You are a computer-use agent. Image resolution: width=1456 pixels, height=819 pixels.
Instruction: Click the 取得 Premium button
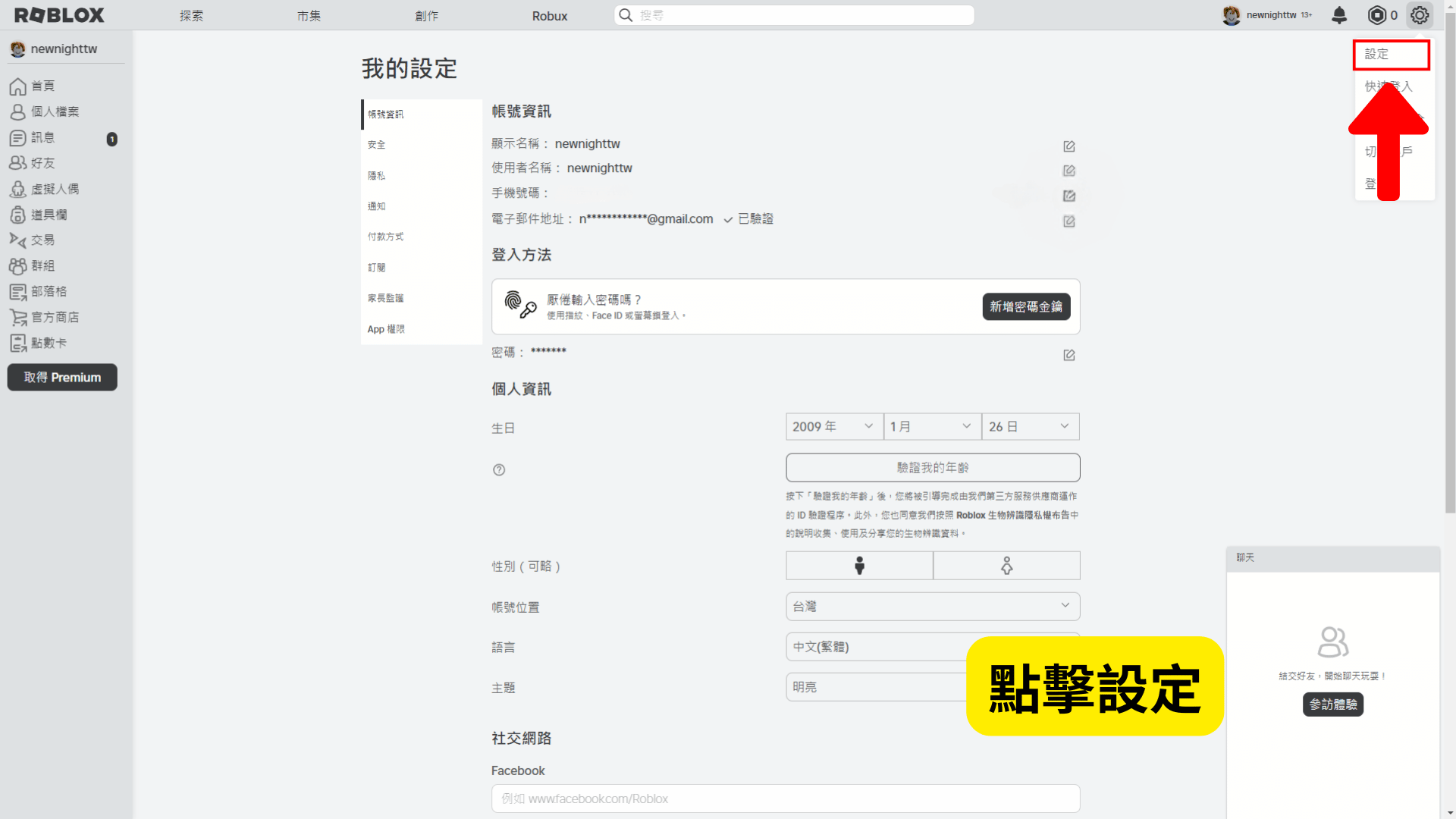62,378
